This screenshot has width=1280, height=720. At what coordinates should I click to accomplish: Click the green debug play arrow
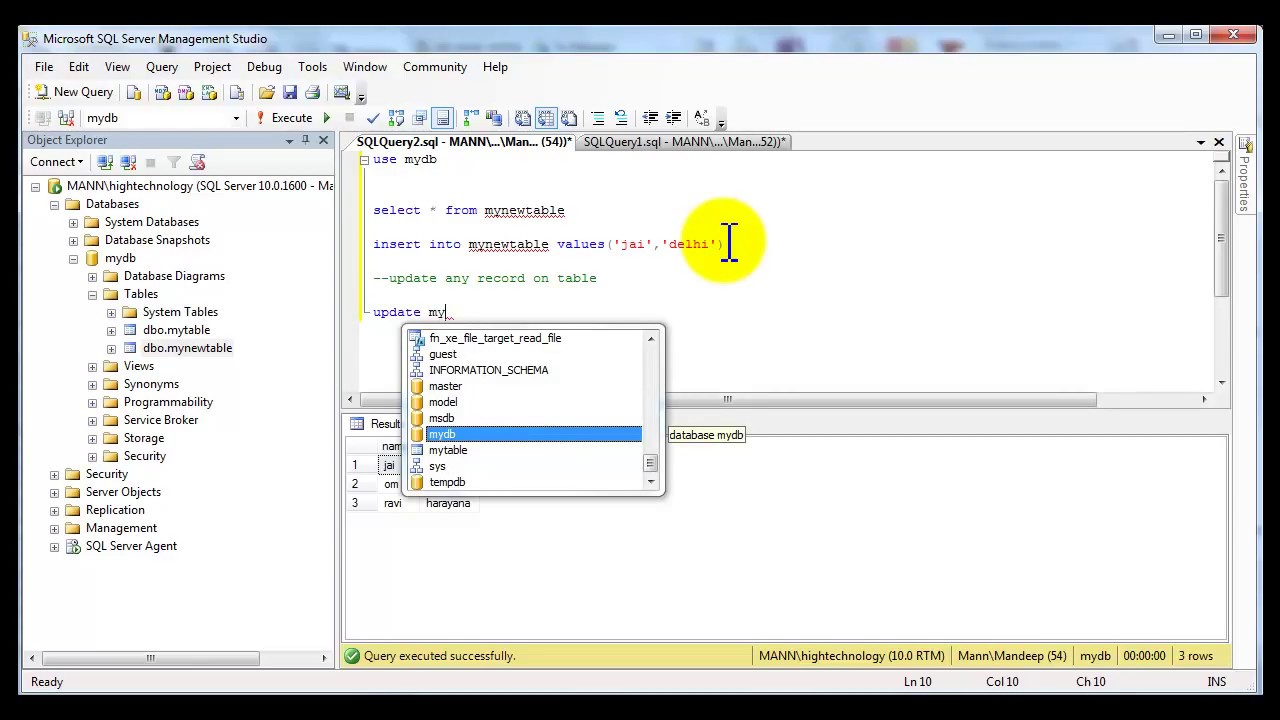(x=327, y=118)
